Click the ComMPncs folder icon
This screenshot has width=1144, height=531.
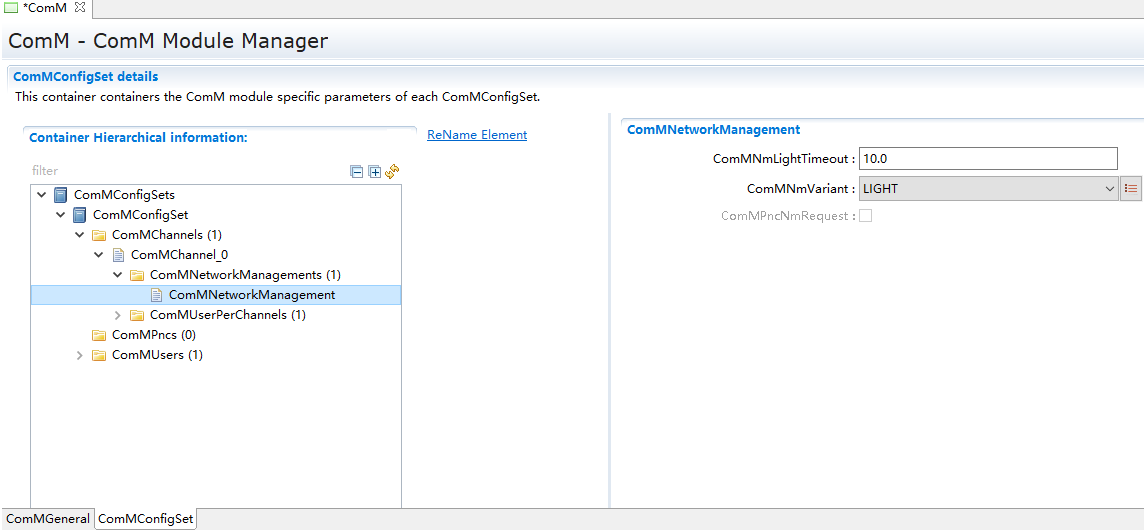[99, 335]
